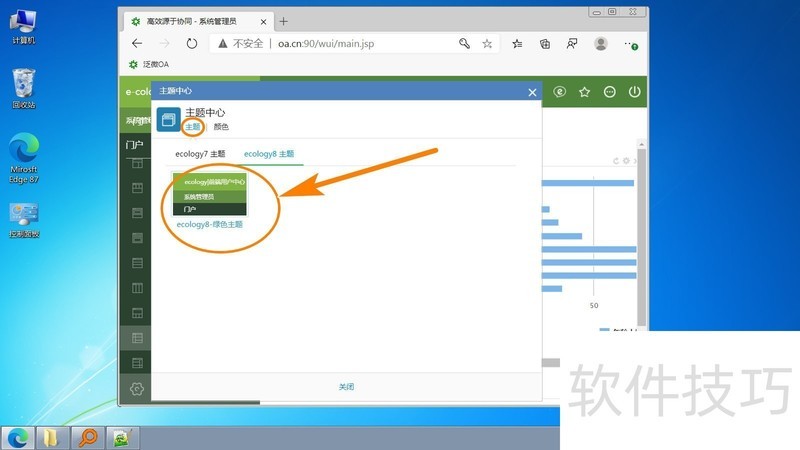
Task: Open the user profile avatar
Action: click(x=601, y=44)
